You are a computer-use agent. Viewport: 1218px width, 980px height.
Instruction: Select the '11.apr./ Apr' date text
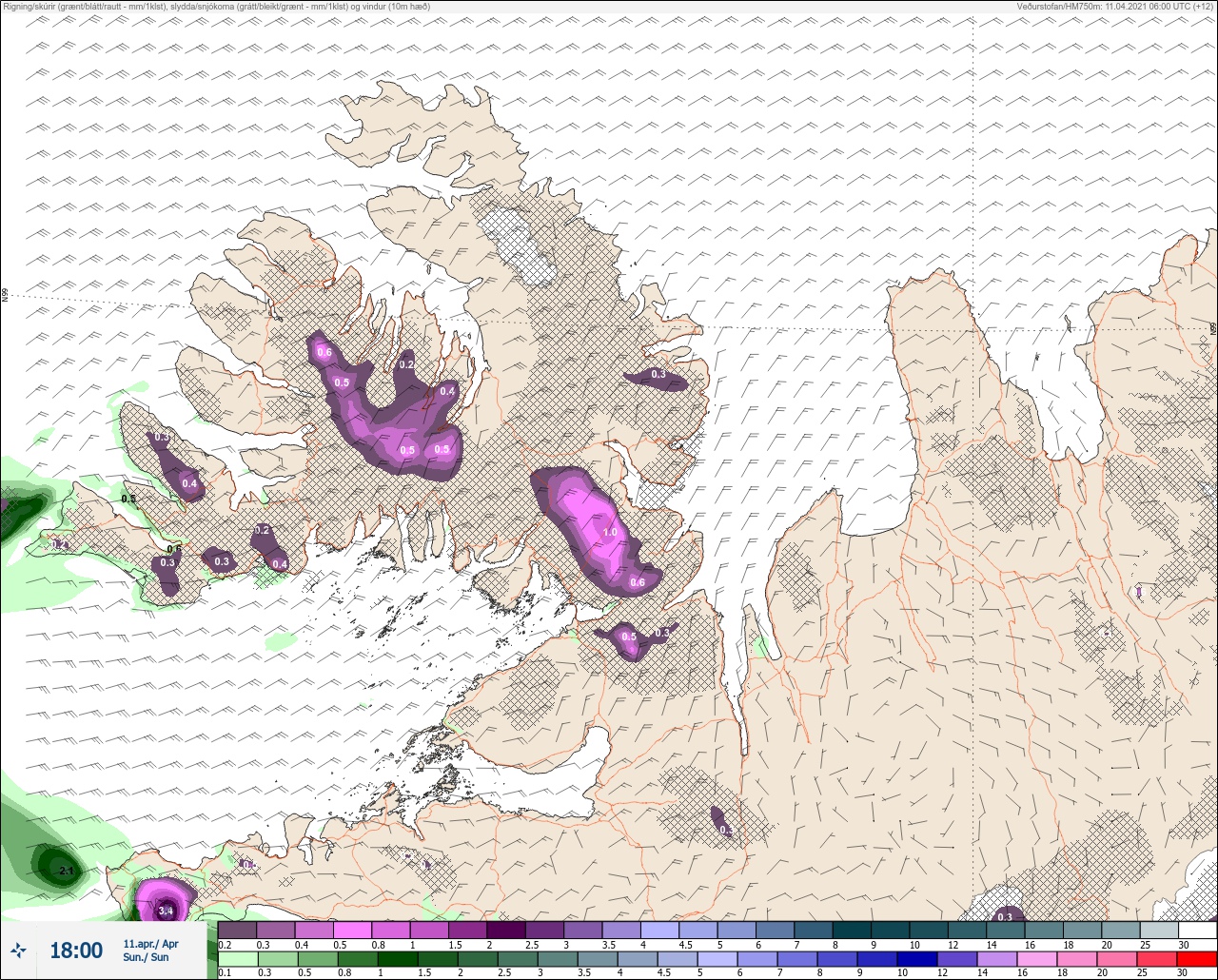tap(150, 944)
